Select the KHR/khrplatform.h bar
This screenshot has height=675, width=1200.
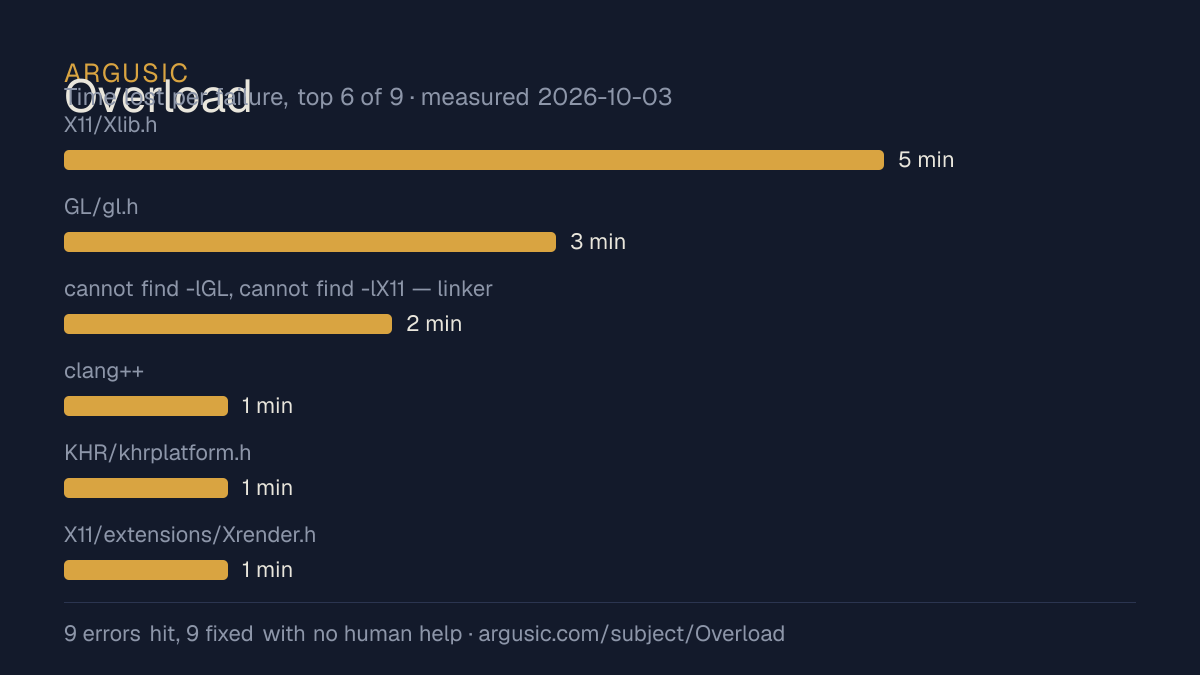pyautogui.click(x=146, y=488)
